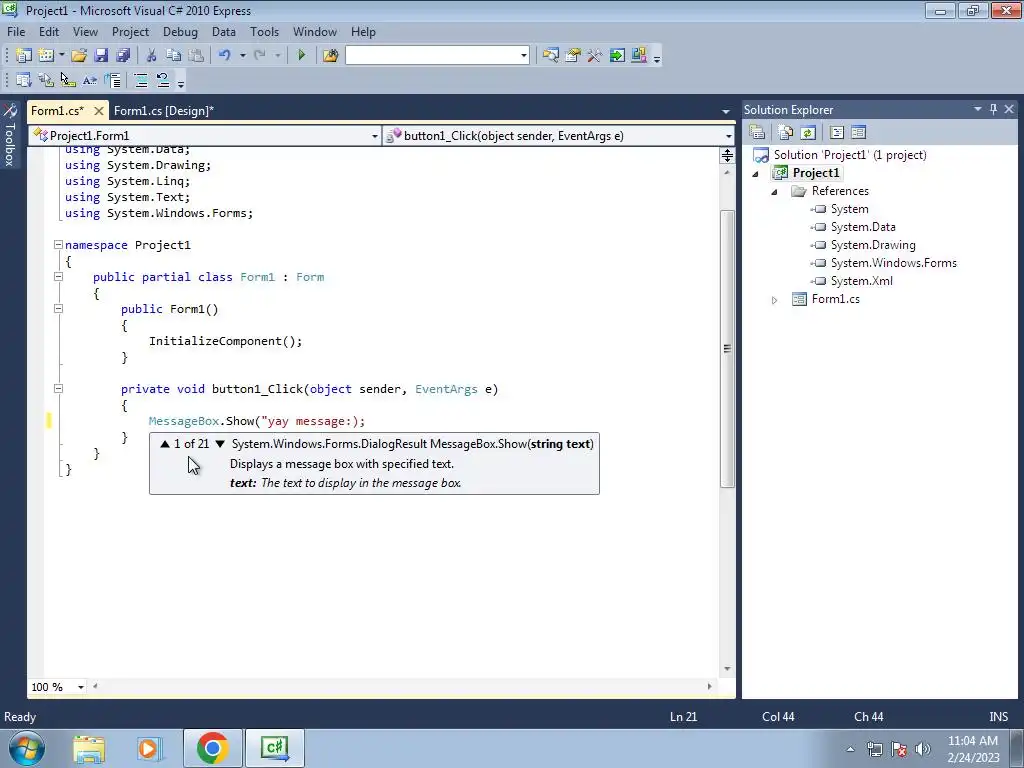The height and width of the screenshot is (768, 1024).
Task: Click the Start Page green arrow icon
Action: click(x=616, y=56)
